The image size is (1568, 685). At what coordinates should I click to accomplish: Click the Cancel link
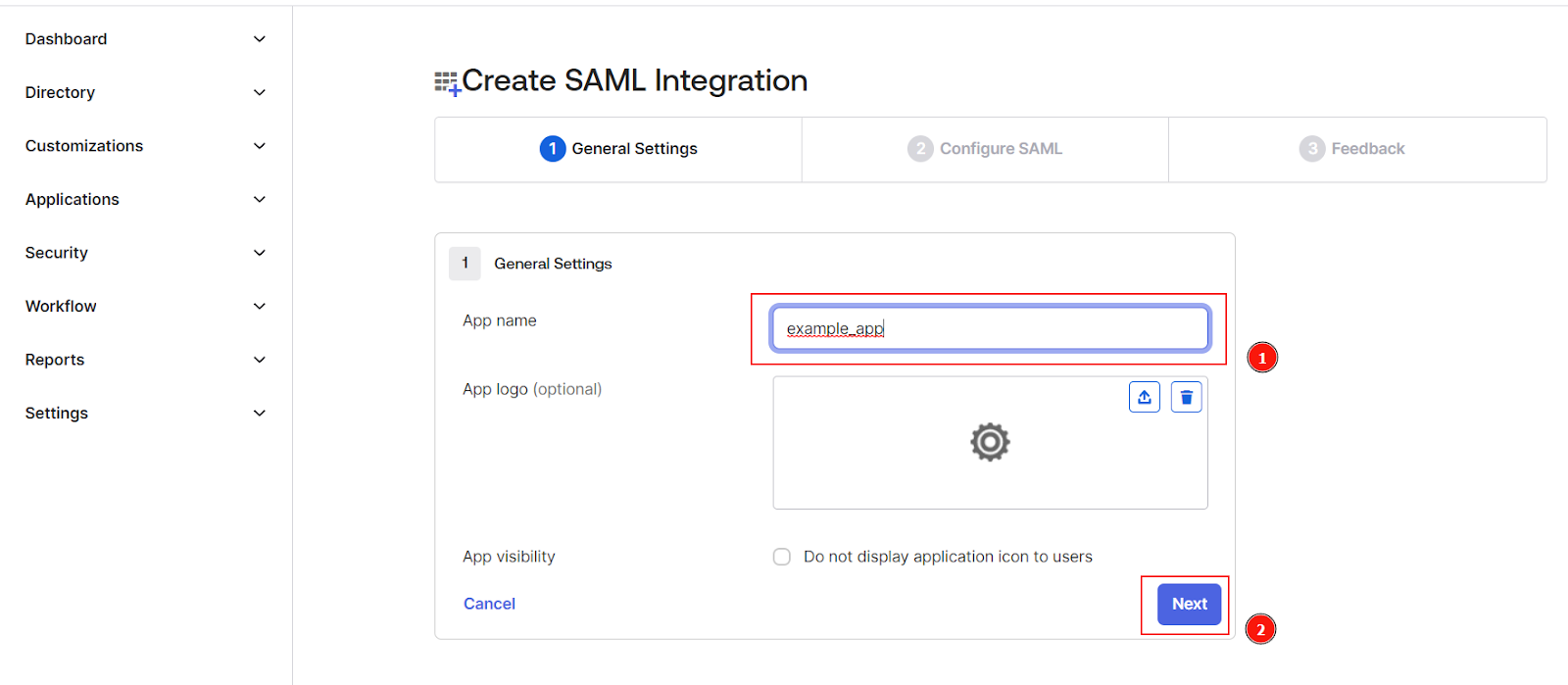coord(489,604)
